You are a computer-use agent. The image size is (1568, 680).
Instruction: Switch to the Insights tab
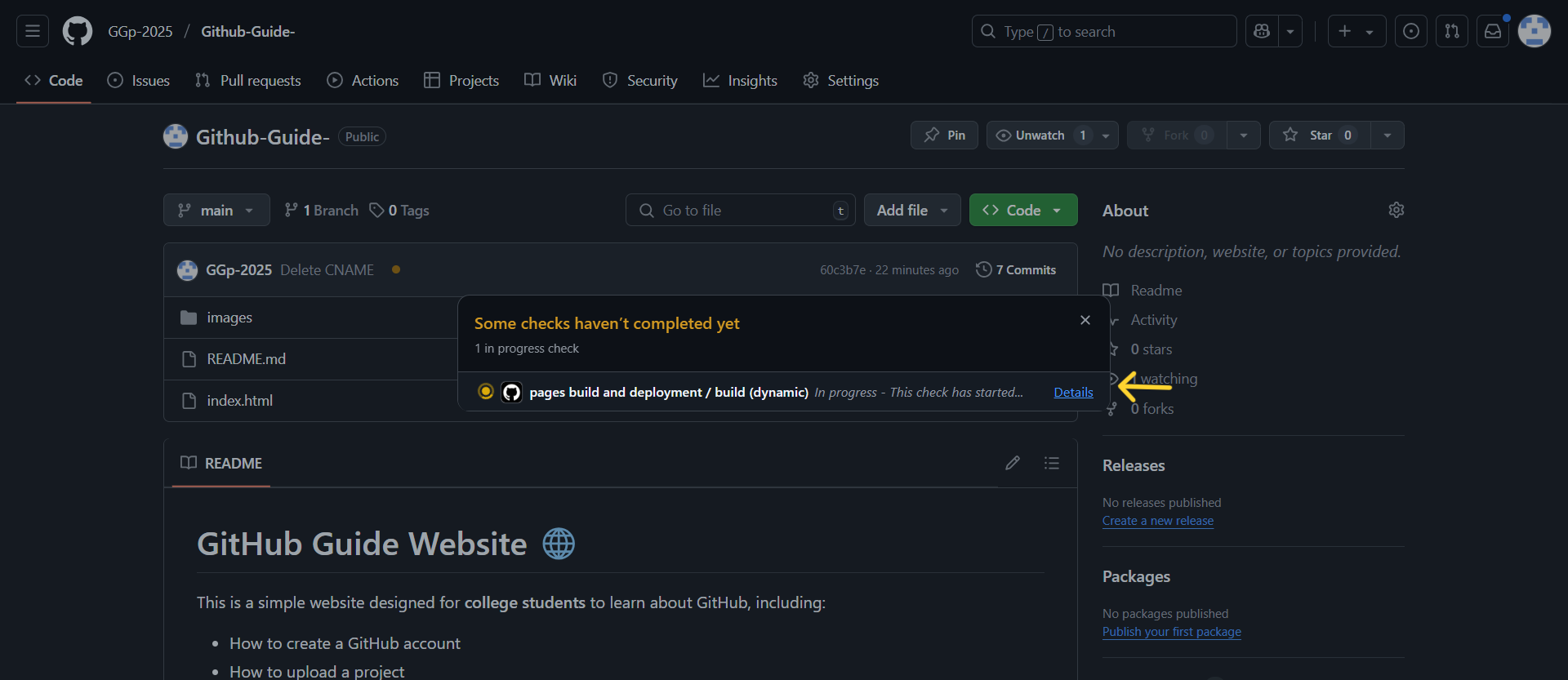(741, 80)
